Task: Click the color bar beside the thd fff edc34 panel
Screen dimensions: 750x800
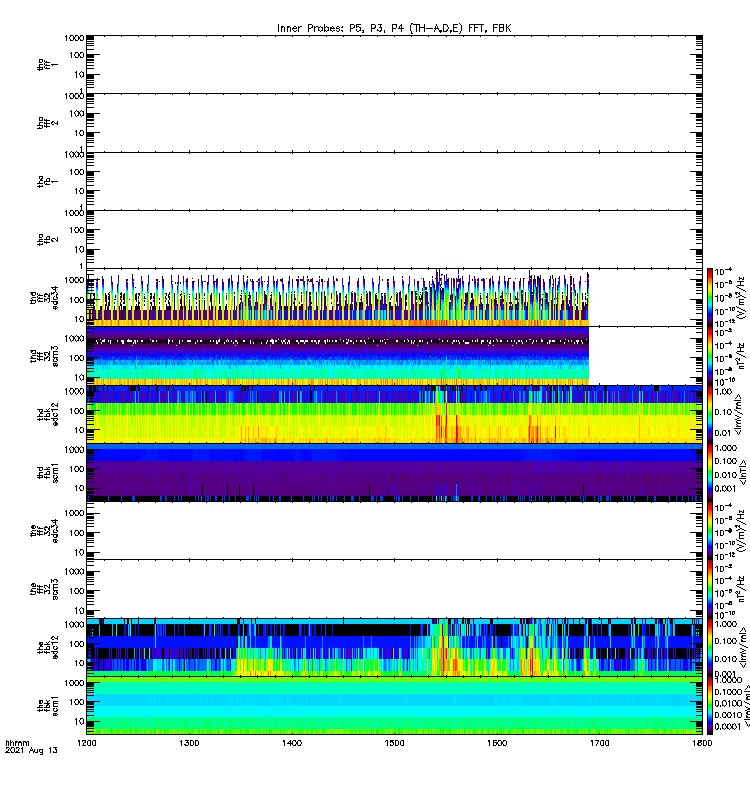Action: (x=710, y=297)
